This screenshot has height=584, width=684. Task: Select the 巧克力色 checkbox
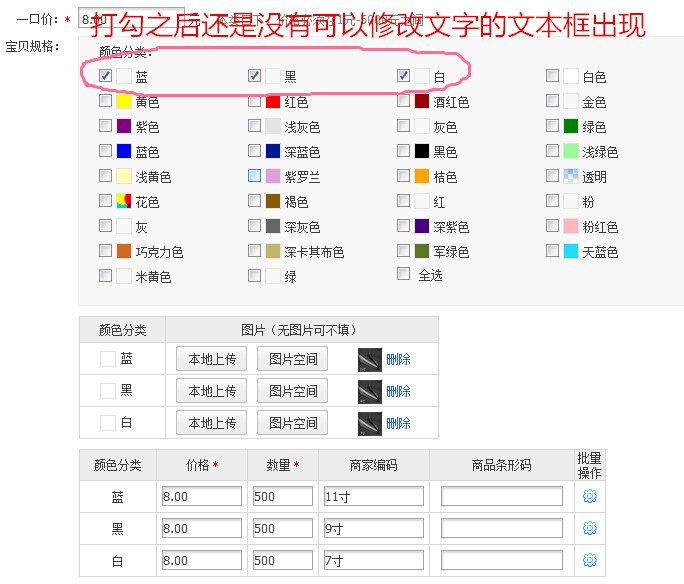(x=106, y=251)
